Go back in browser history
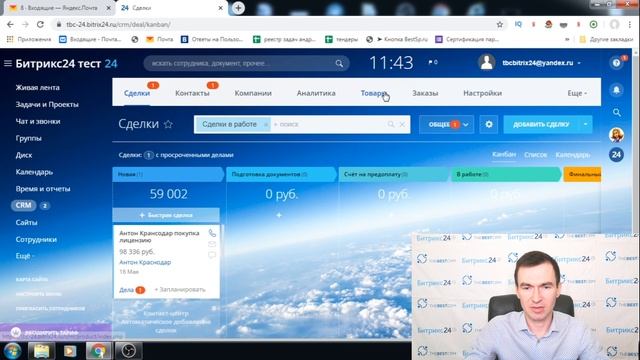This screenshot has width=640, height=360. point(10,24)
